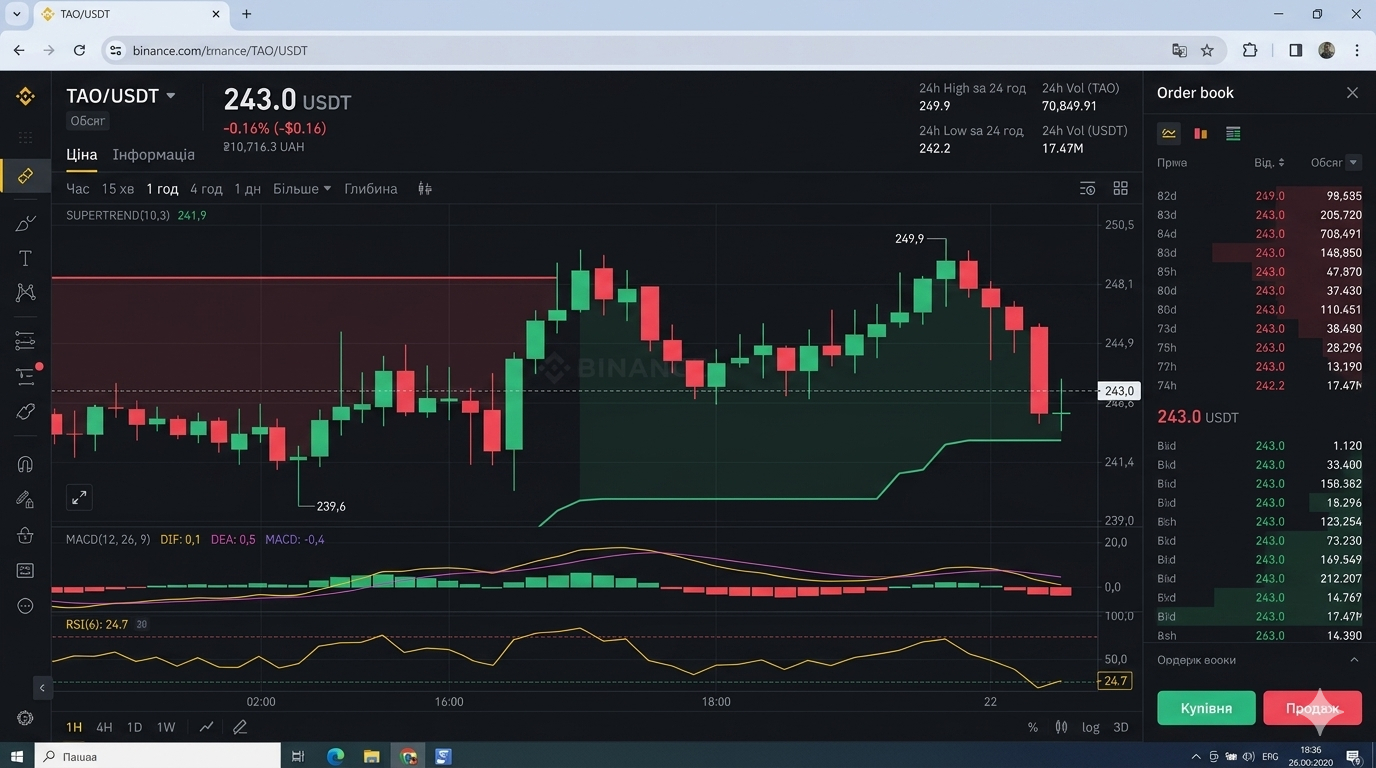Select the 1 дн timeframe
Screen dimensions: 1376x768
click(247, 188)
